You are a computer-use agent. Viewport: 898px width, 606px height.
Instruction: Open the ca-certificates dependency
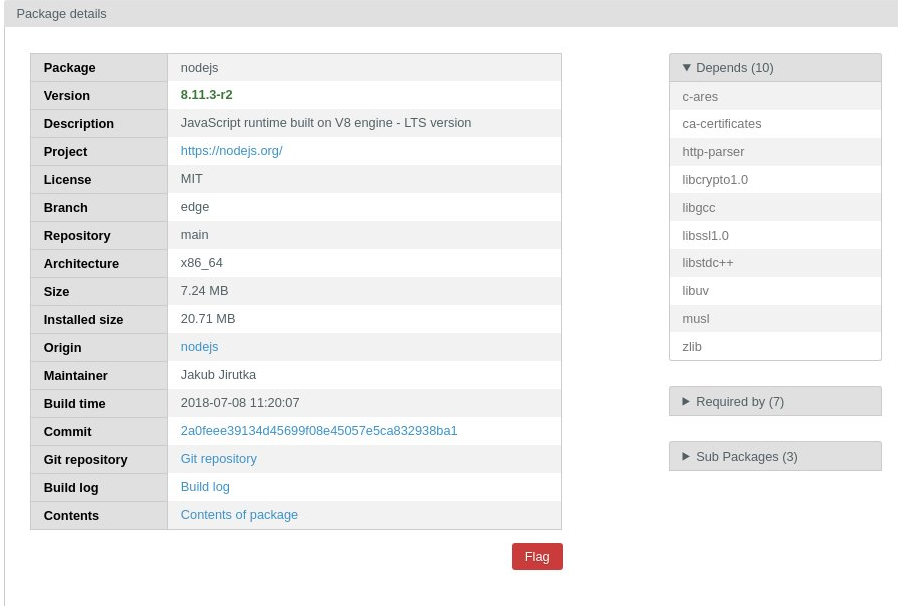click(x=721, y=124)
